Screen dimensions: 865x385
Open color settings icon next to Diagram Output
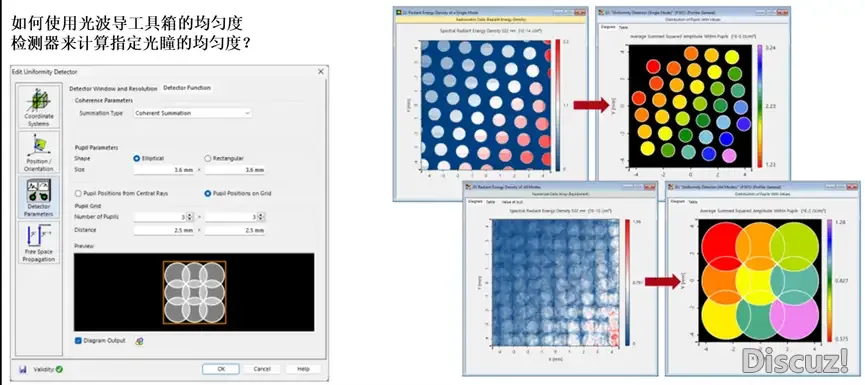click(140, 341)
